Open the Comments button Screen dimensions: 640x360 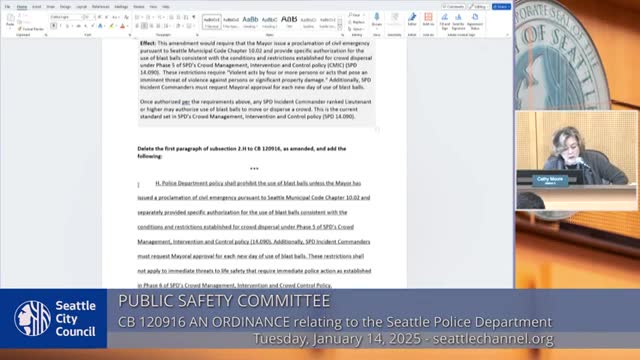click(x=453, y=7)
